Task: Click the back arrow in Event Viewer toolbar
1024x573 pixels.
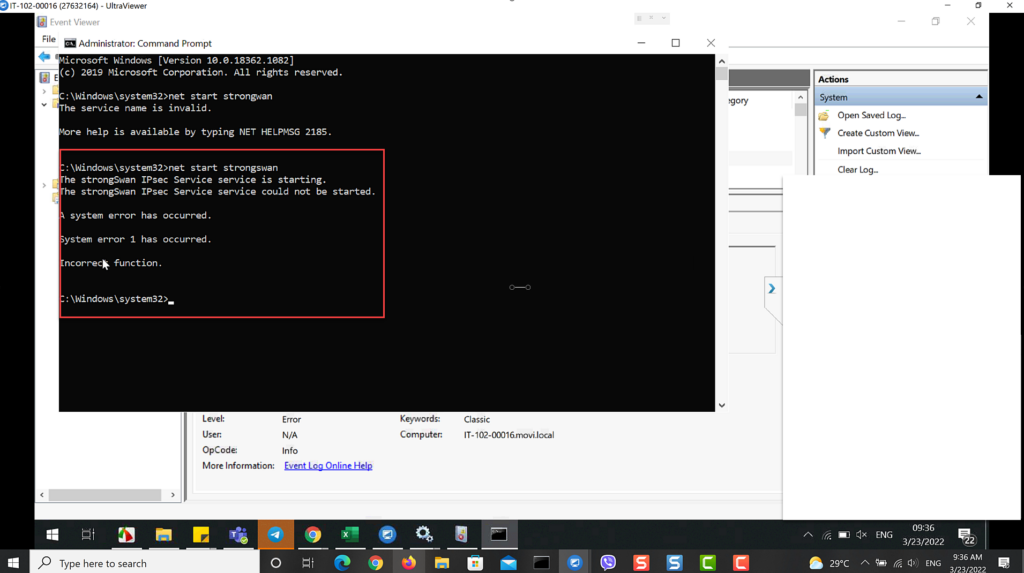Action: [x=44, y=57]
